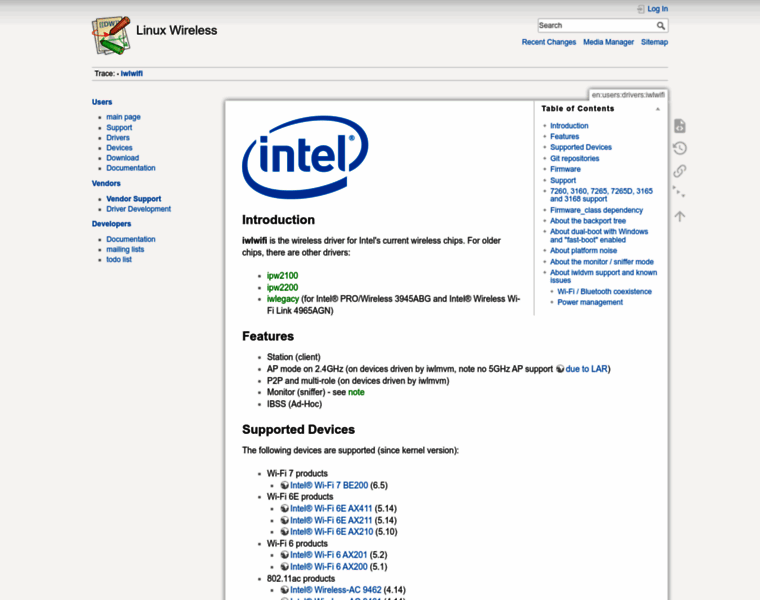Click the Intel logo image
The height and width of the screenshot is (600, 760).
pos(305,157)
